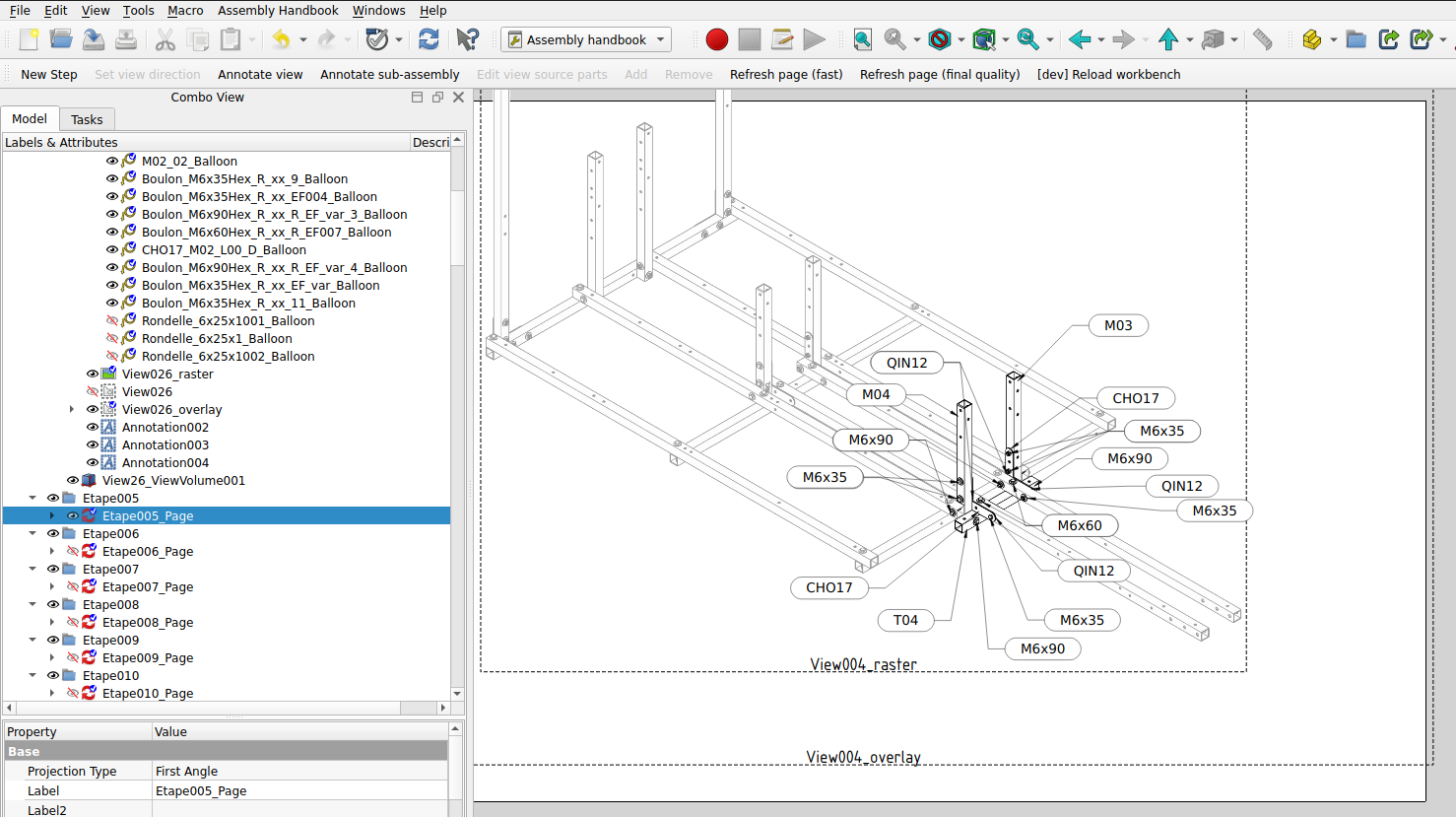The image size is (1456, 817).
Task: Click Refresh page (final quality)
Action: (939, 74)
